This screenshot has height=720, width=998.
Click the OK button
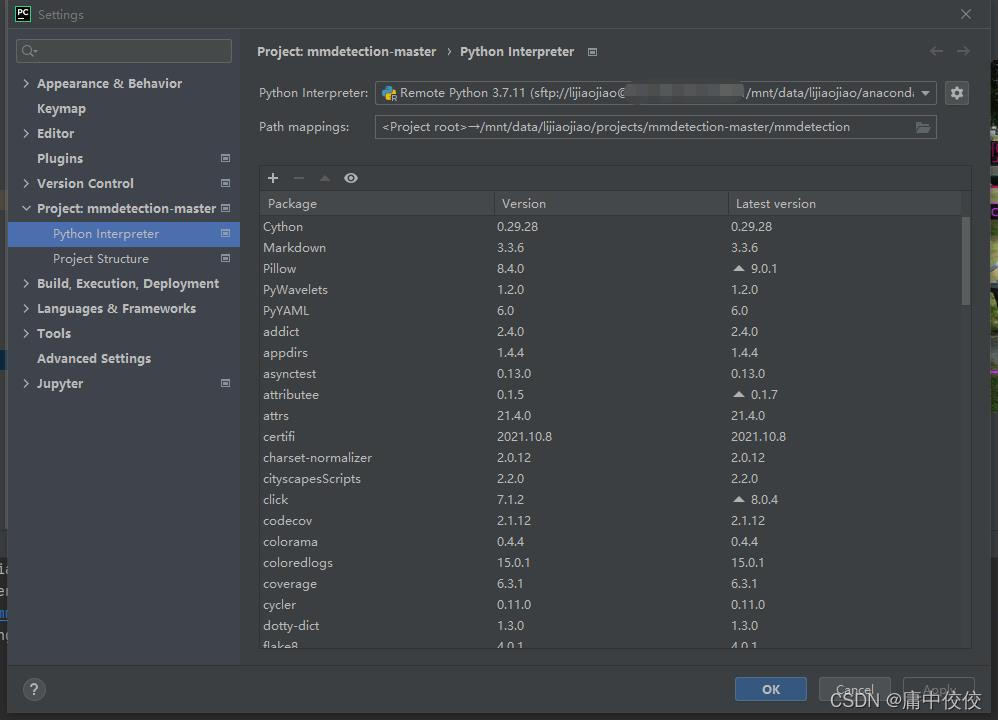[x=771, y=689]
